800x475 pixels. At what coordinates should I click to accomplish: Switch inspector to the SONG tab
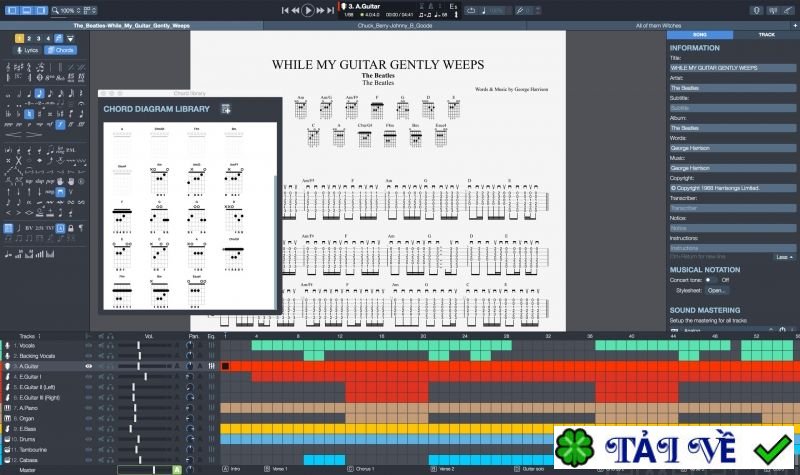point(700,35)
